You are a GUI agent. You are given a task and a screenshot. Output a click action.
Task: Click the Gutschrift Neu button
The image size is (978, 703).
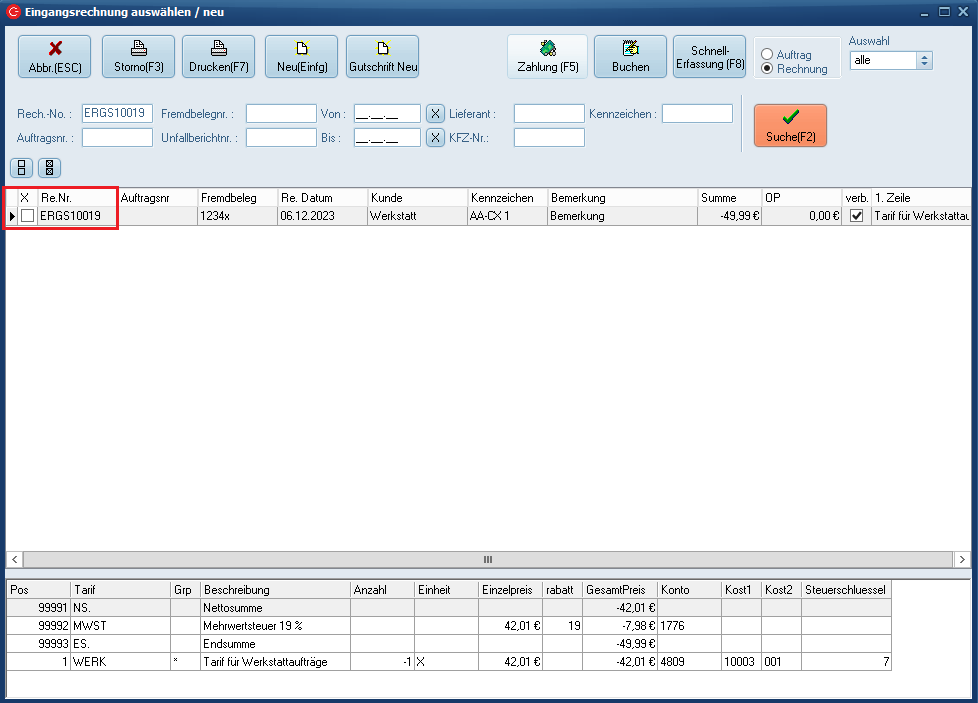coord(382,57)
